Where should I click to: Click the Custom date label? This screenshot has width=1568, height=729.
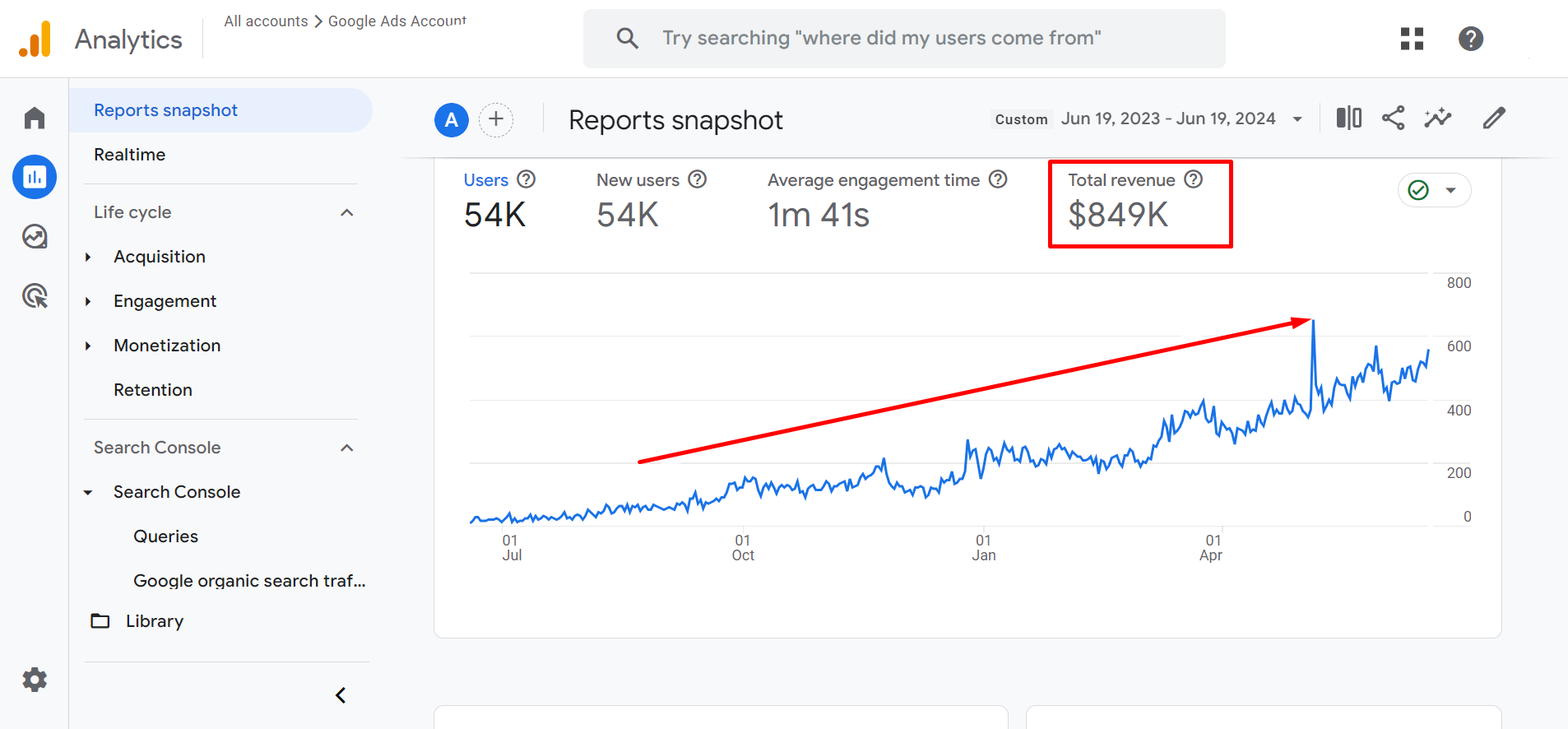[1021, 119]
